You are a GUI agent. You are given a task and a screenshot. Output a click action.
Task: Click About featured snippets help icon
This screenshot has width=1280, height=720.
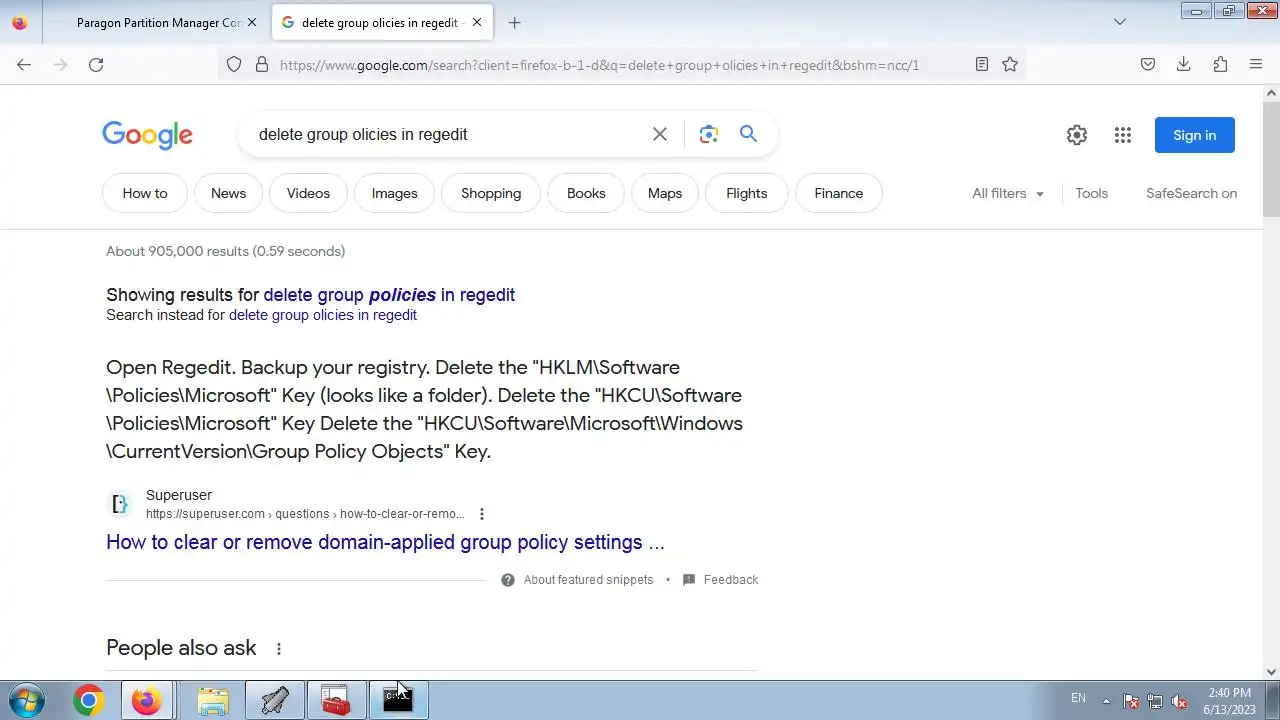point(508,580)
